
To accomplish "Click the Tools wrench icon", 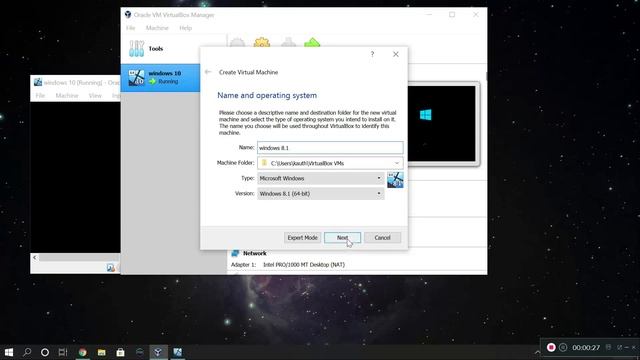I will (136, 49).
